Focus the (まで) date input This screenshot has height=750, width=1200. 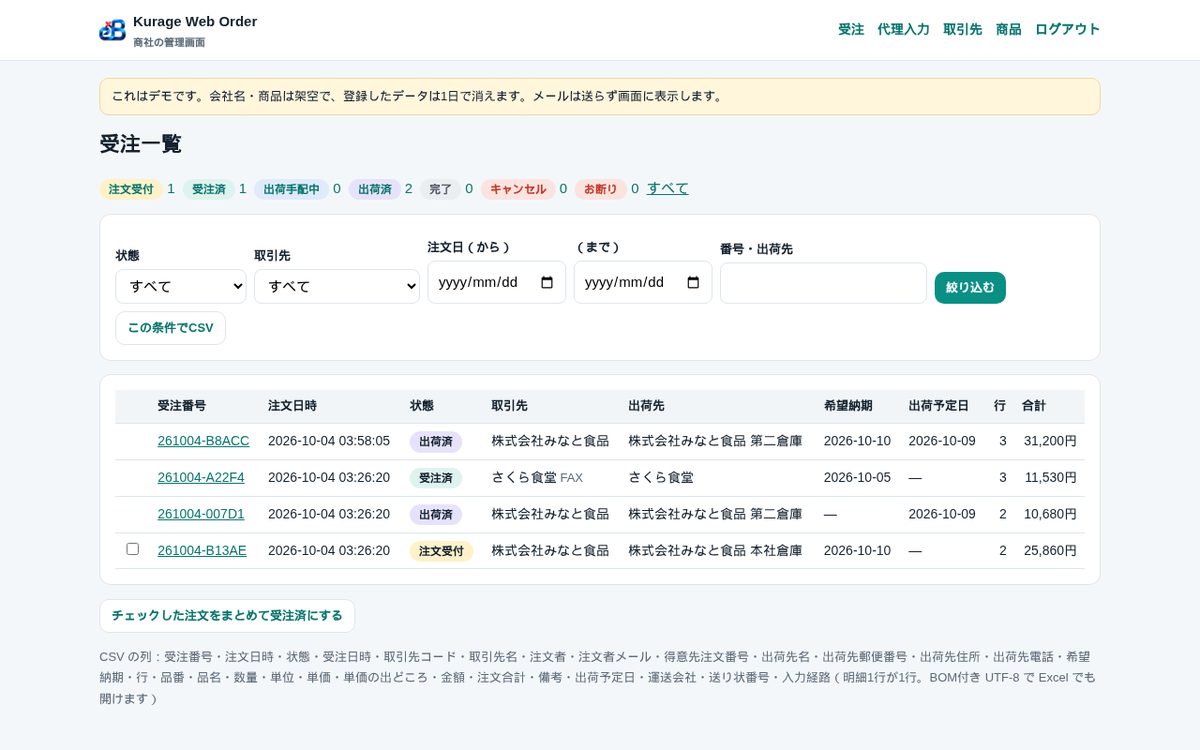(x=643, y=282)
